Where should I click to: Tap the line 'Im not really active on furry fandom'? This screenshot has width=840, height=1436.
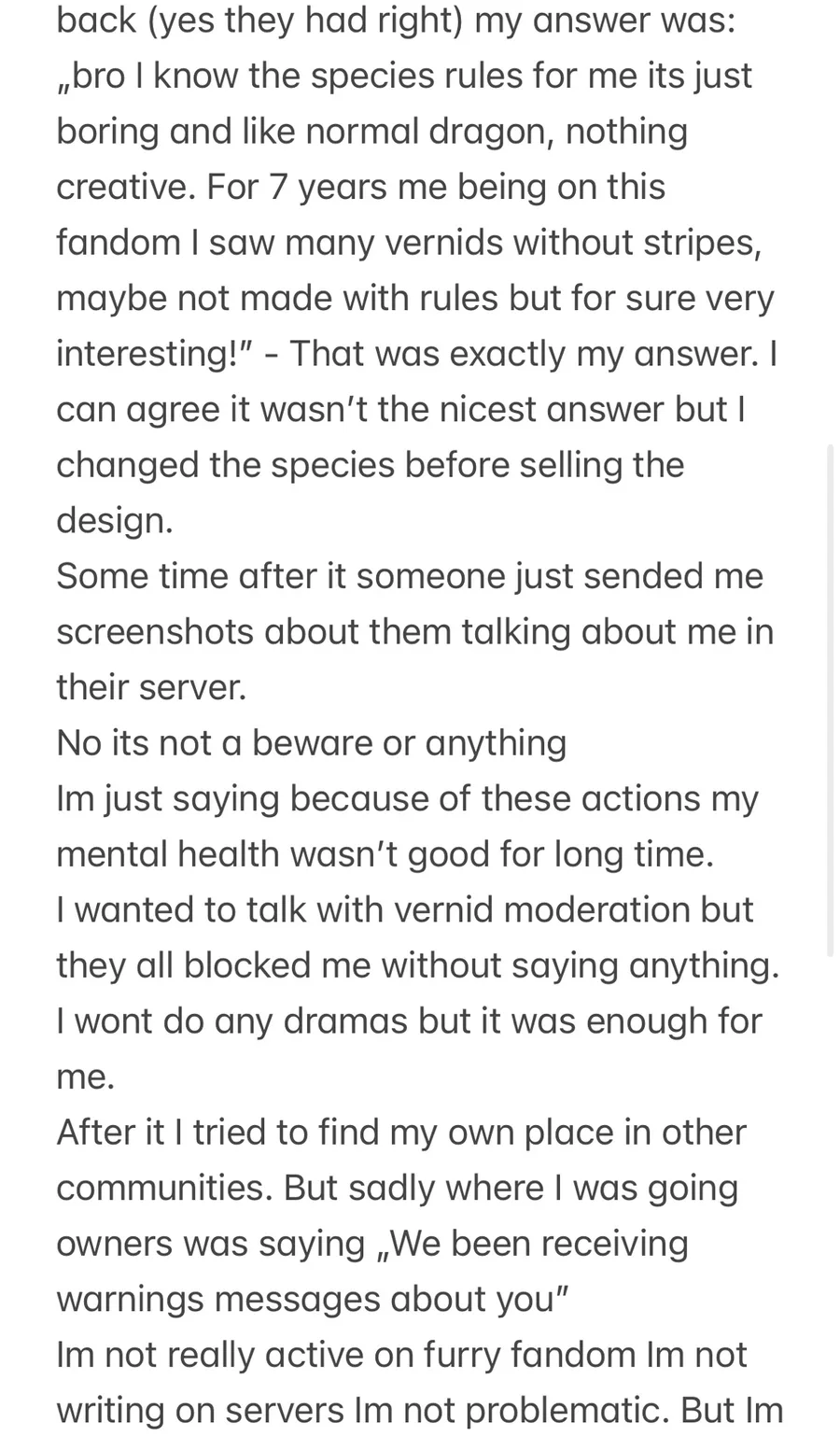[x=402, y=1355]
